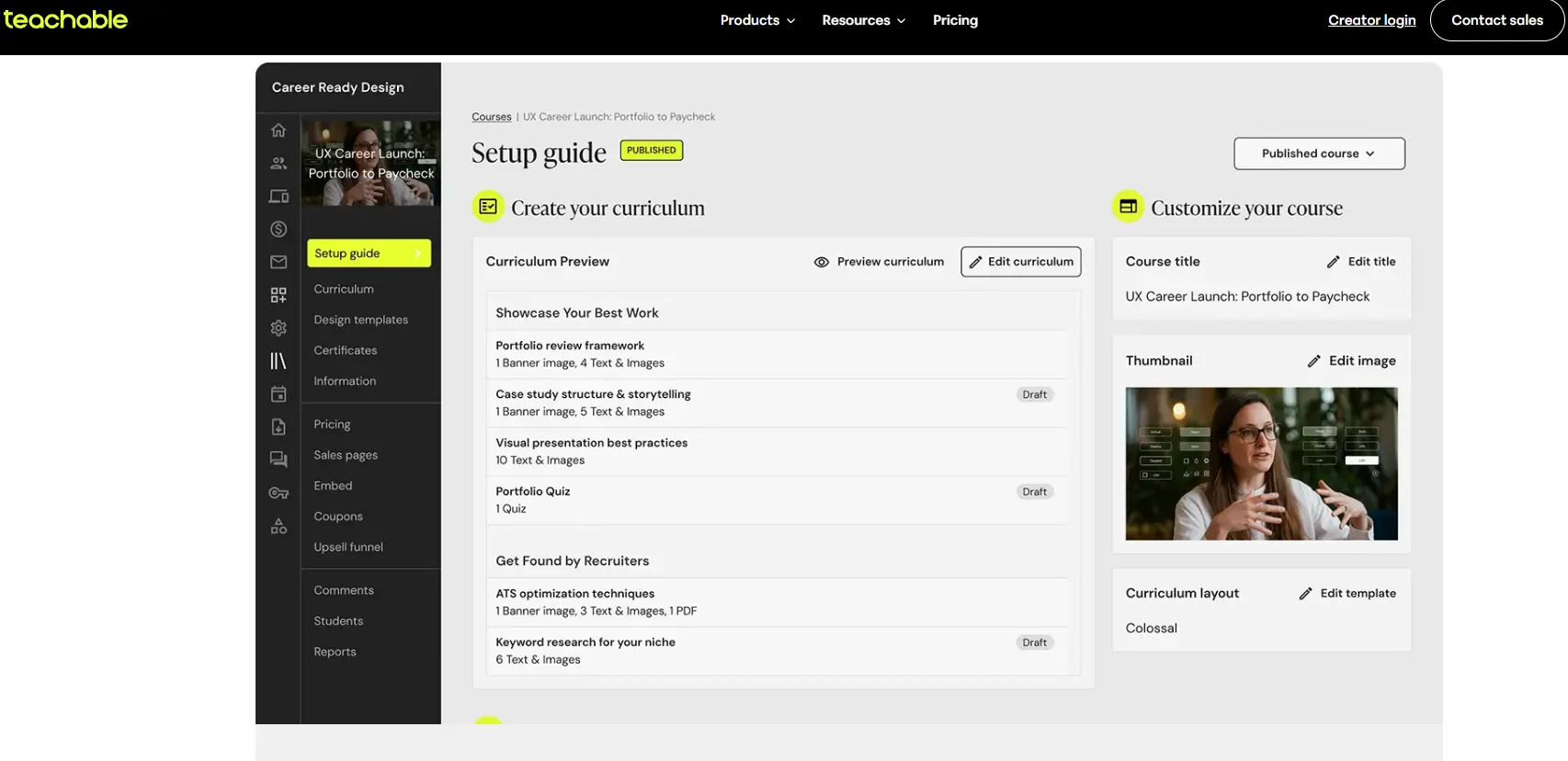Click the pencil icon next to Edit title
Image resolution: width=1568 pixels, height=761 pixels.
pos(1334,262)
